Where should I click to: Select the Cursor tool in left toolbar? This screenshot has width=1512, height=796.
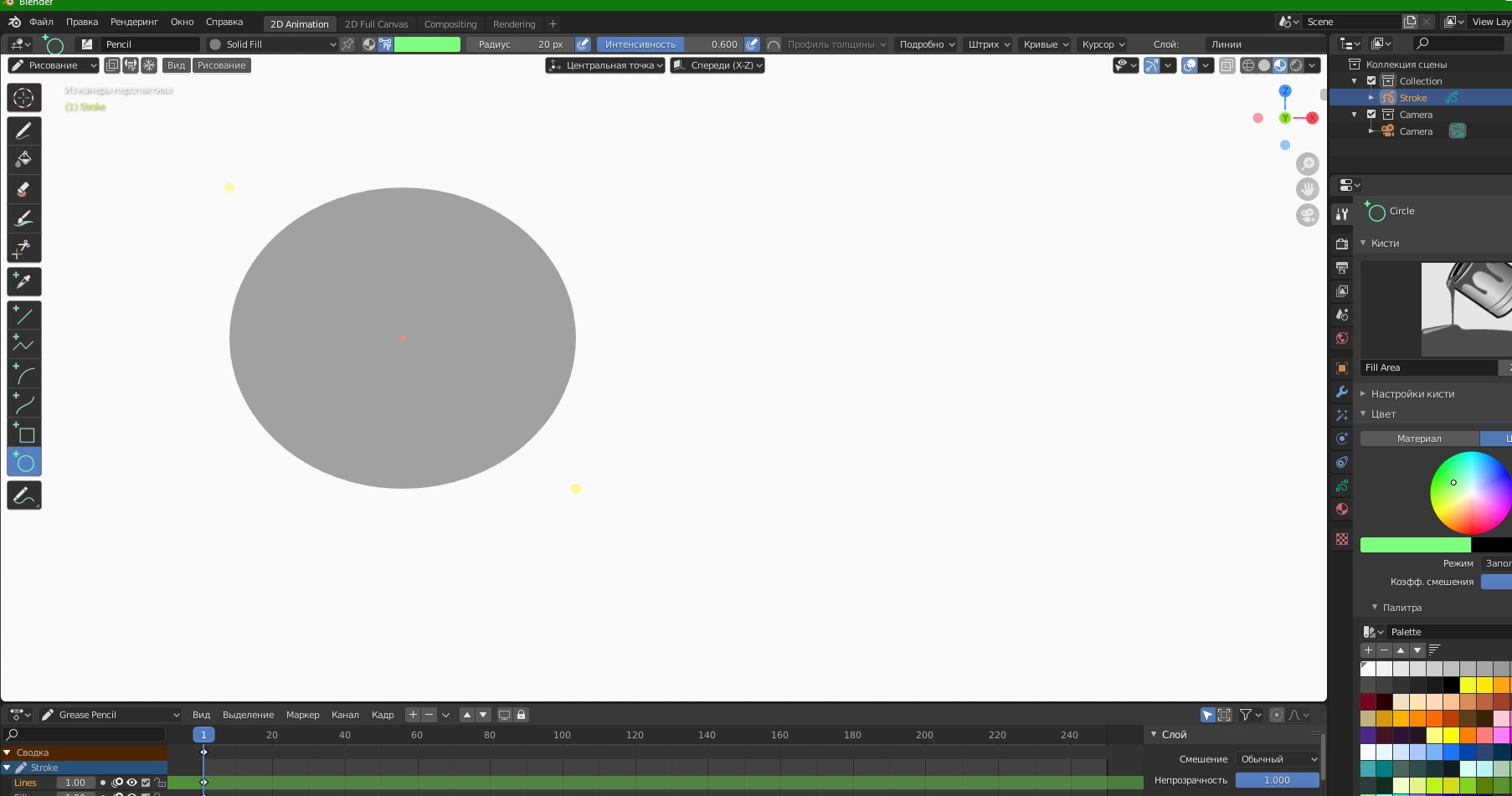point(24,98)
